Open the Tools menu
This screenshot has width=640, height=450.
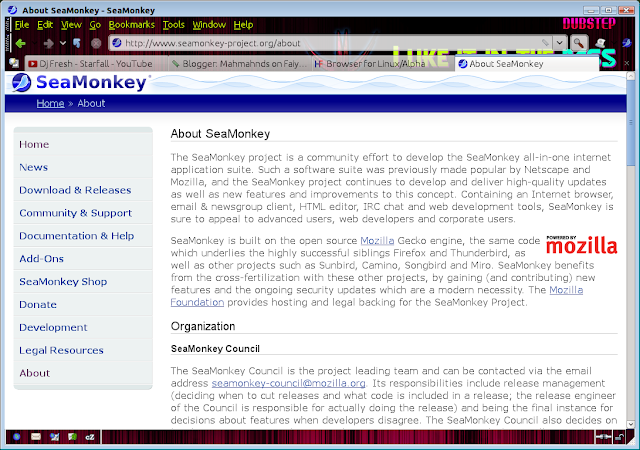[x=173, y=25]
